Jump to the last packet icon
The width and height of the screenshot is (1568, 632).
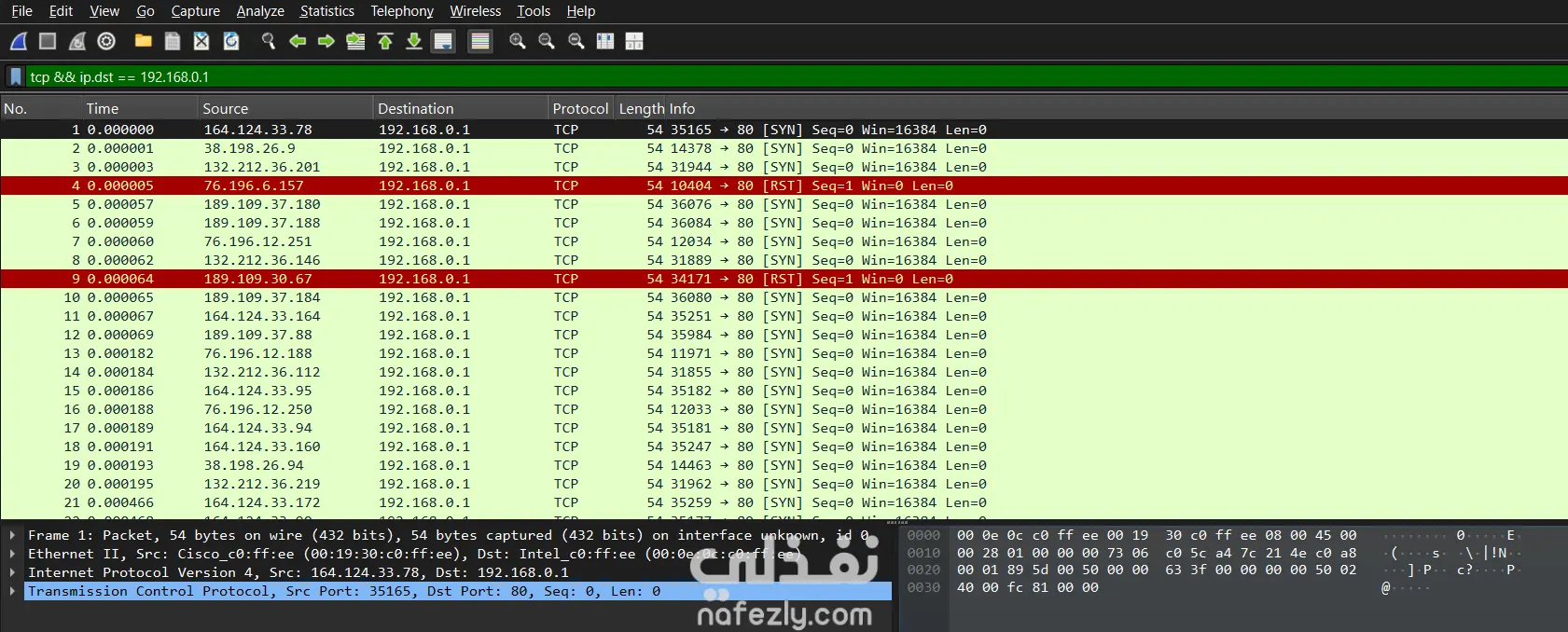click(x=414, y=41)
